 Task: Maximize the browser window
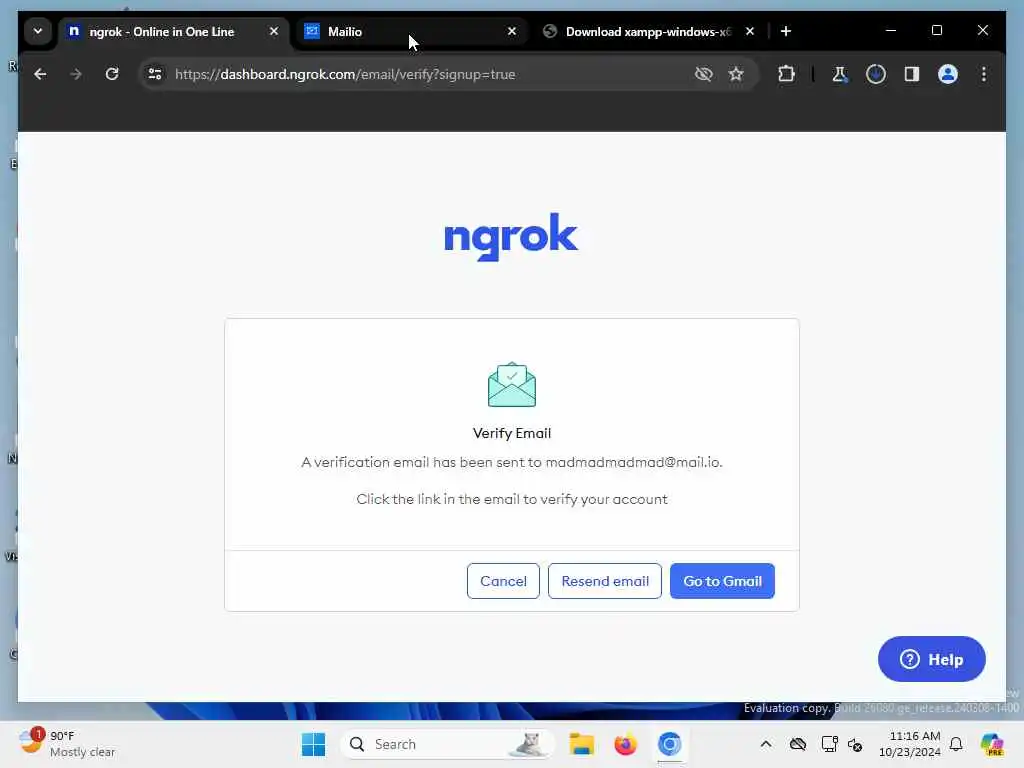(x=936, y=30)
